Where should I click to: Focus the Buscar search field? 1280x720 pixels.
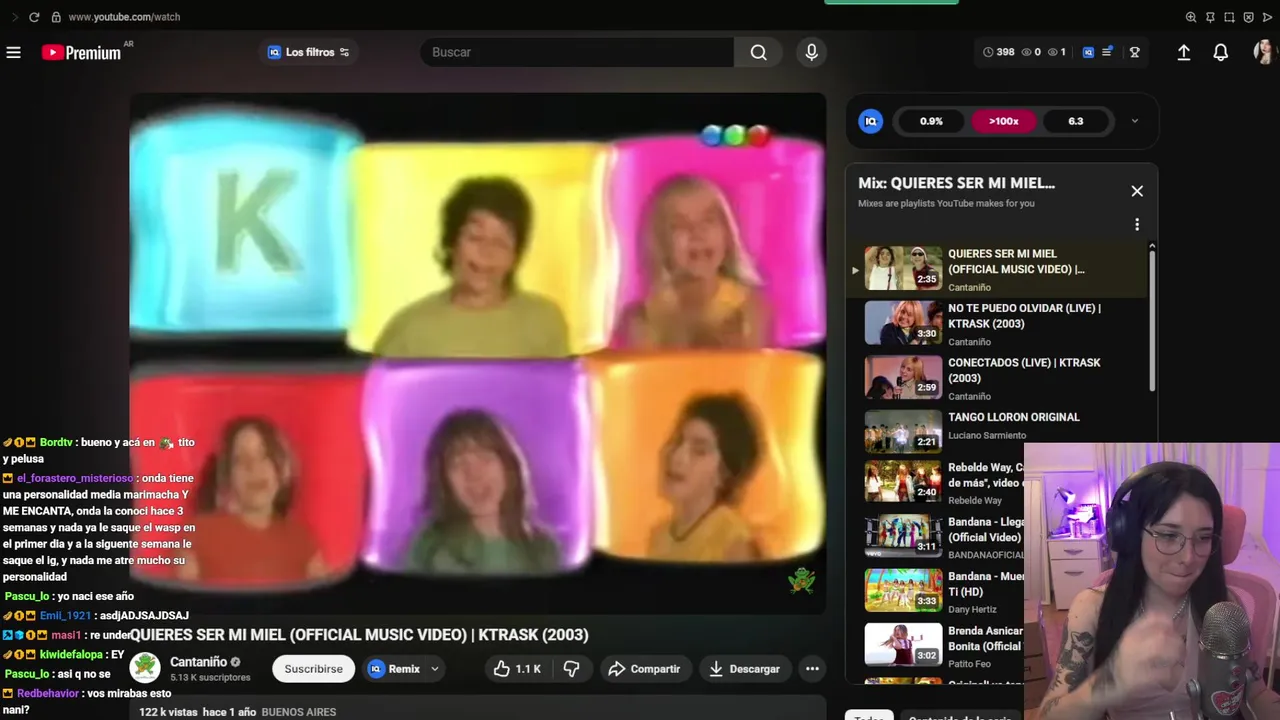pyautogui.click(x=577, y=52)
